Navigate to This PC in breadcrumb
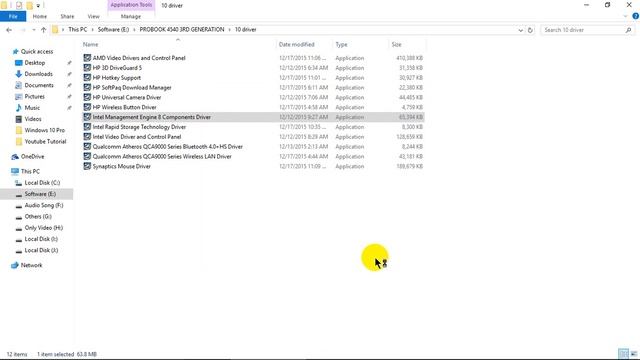The width and height of the screenshot is (640, 360). (x=78, y=30)
